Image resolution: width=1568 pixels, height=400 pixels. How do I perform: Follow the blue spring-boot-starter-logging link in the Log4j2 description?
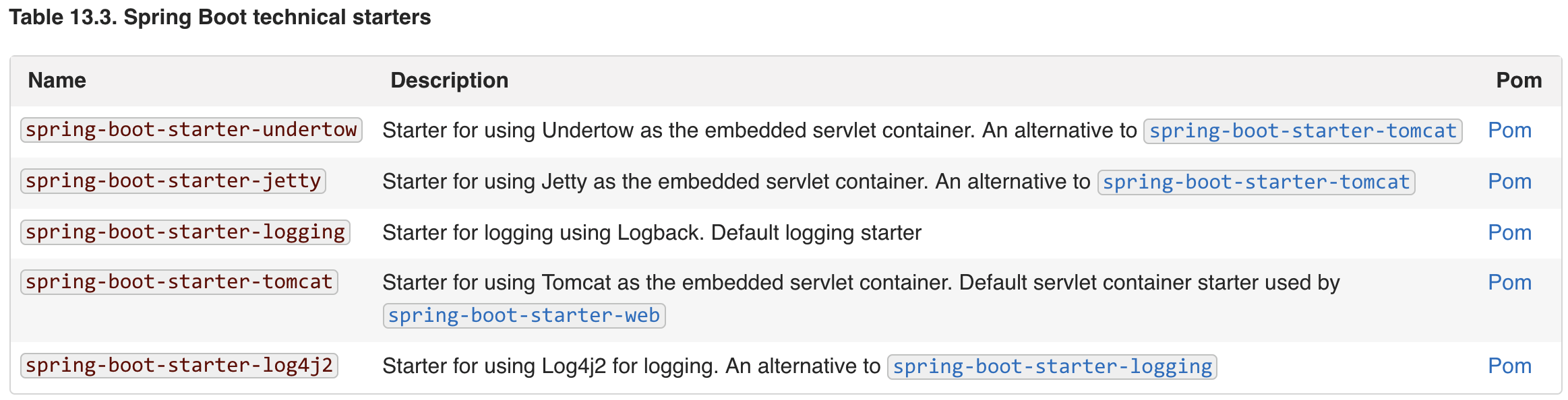1052,366
